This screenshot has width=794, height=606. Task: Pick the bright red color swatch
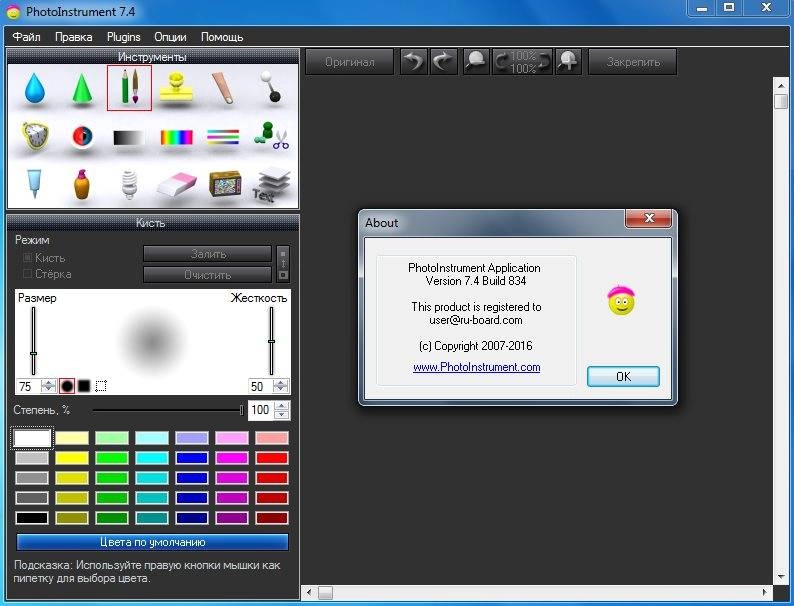click(x=272, y=458)
